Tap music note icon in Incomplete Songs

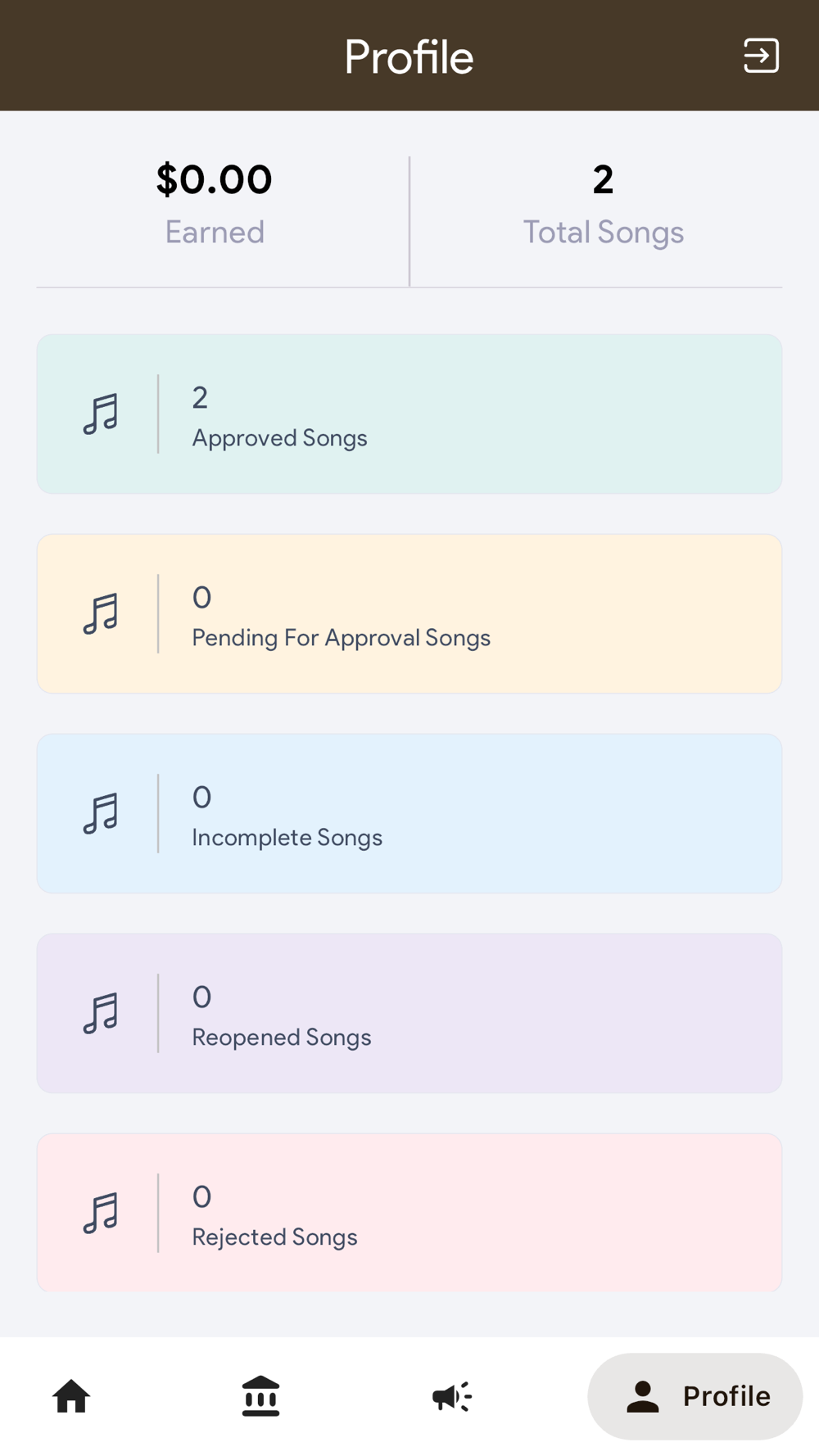pyautogui.click(x=101, y=813)
